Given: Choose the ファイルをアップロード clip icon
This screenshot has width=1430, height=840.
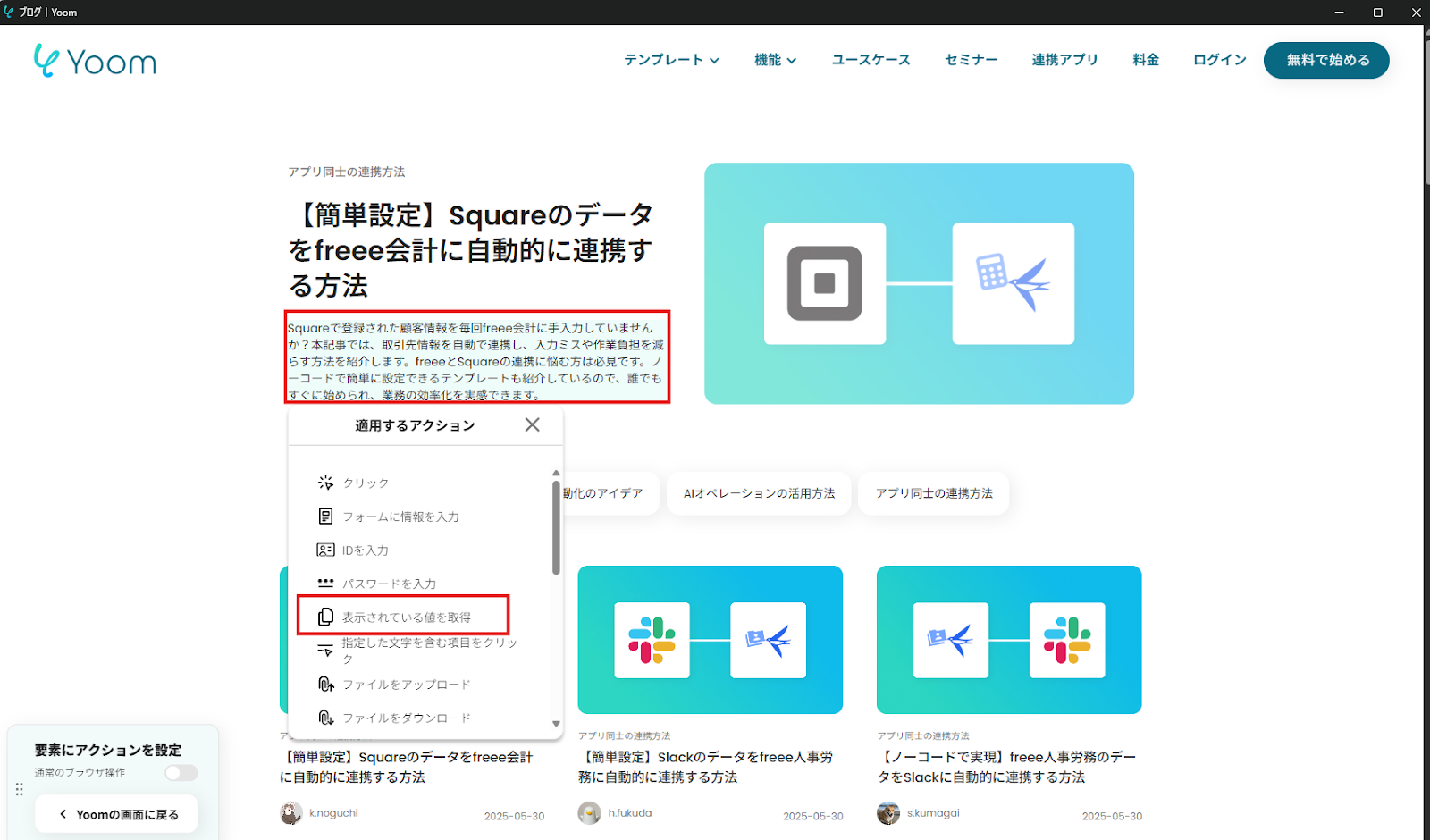Looking at the screenshot, I should click(325, 685).
